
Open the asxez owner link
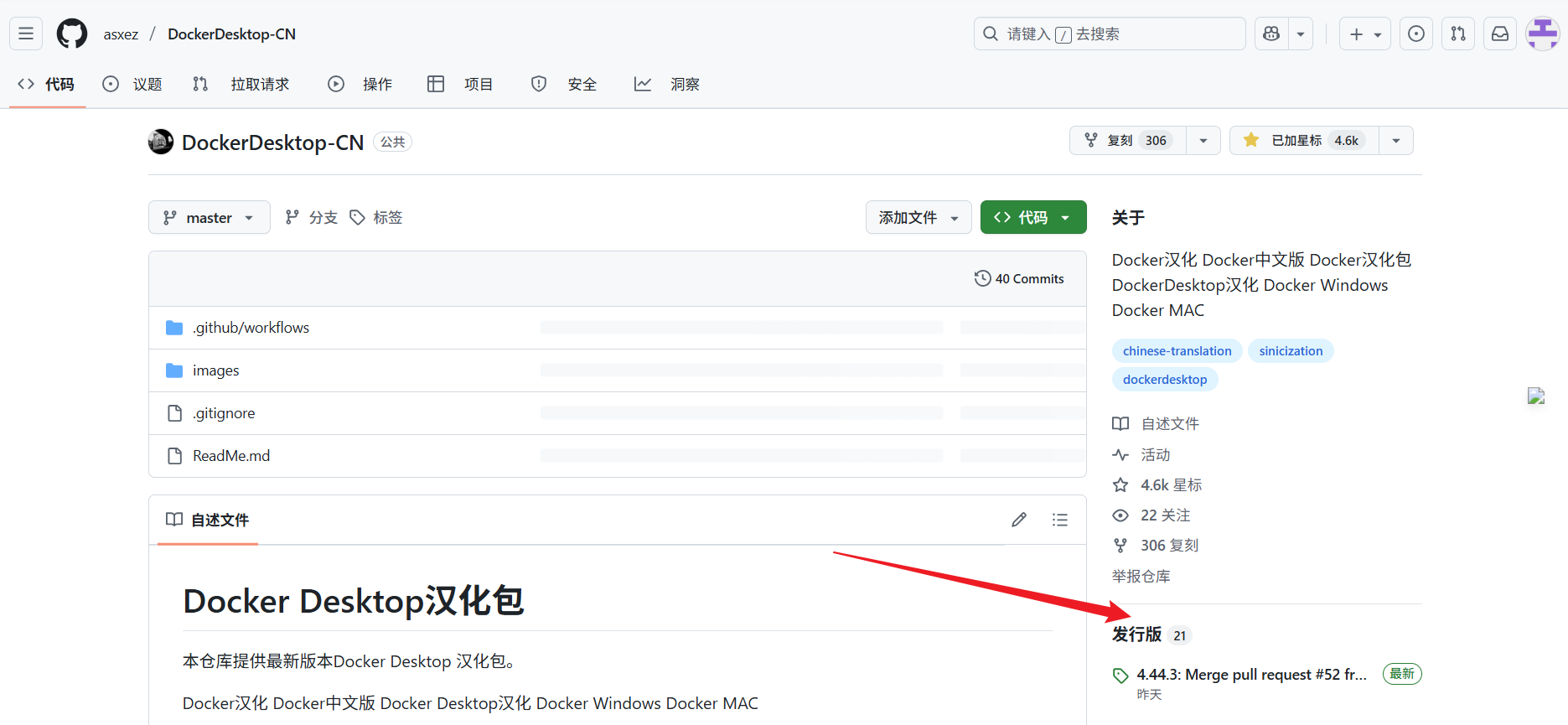point(121,34)
